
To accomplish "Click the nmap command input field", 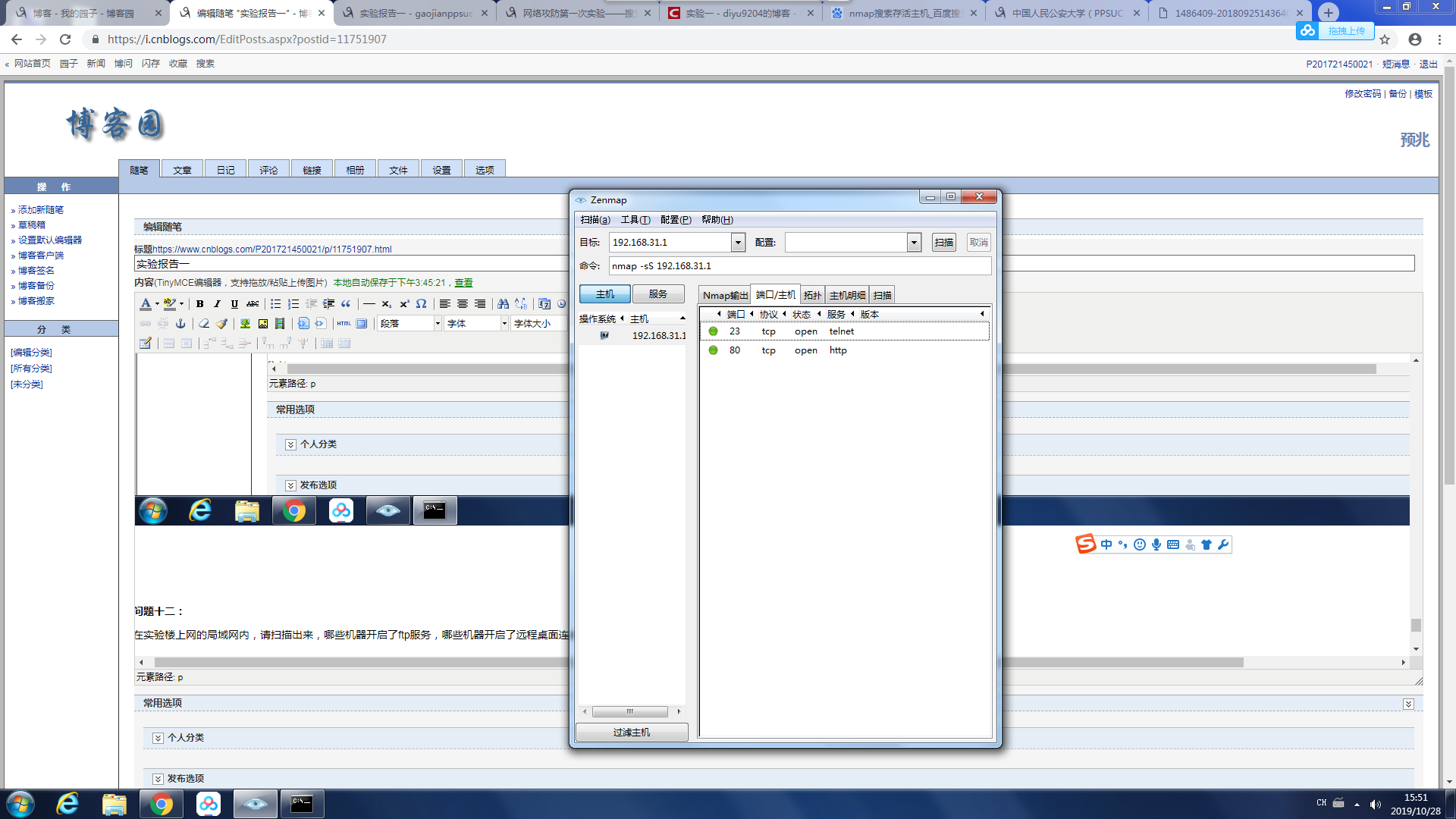I will click(x=799, y=266).
